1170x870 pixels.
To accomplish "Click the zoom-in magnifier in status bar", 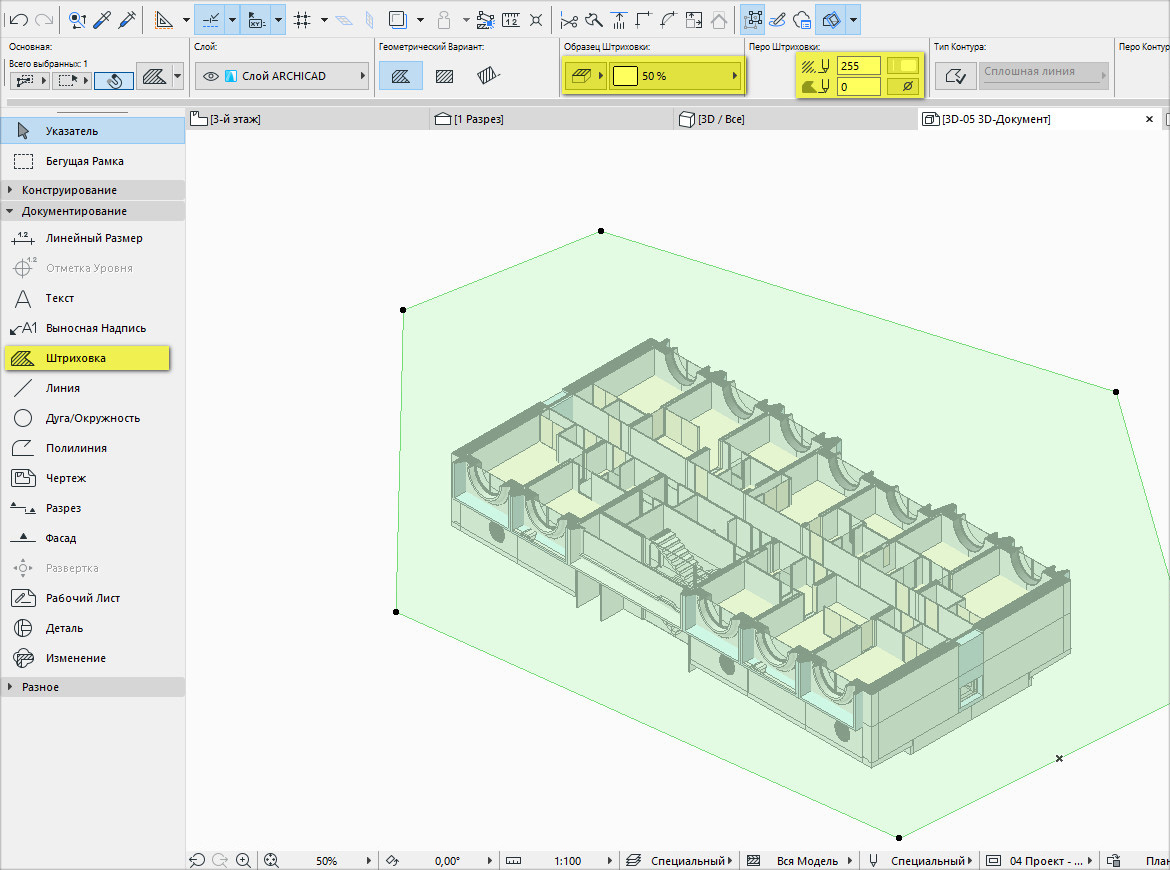I will [243, 860].
